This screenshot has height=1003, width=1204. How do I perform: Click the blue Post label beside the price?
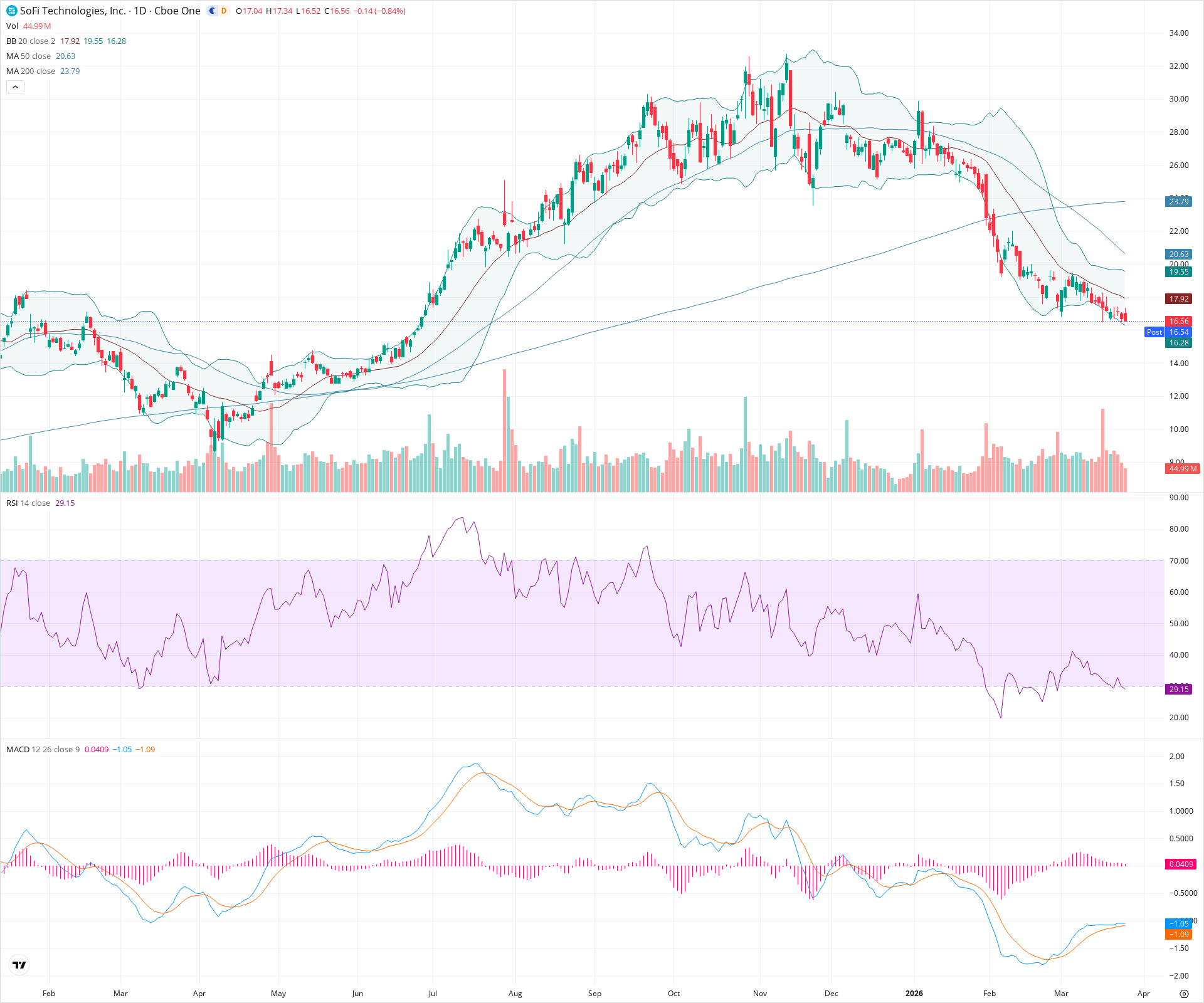point(1154,332)
